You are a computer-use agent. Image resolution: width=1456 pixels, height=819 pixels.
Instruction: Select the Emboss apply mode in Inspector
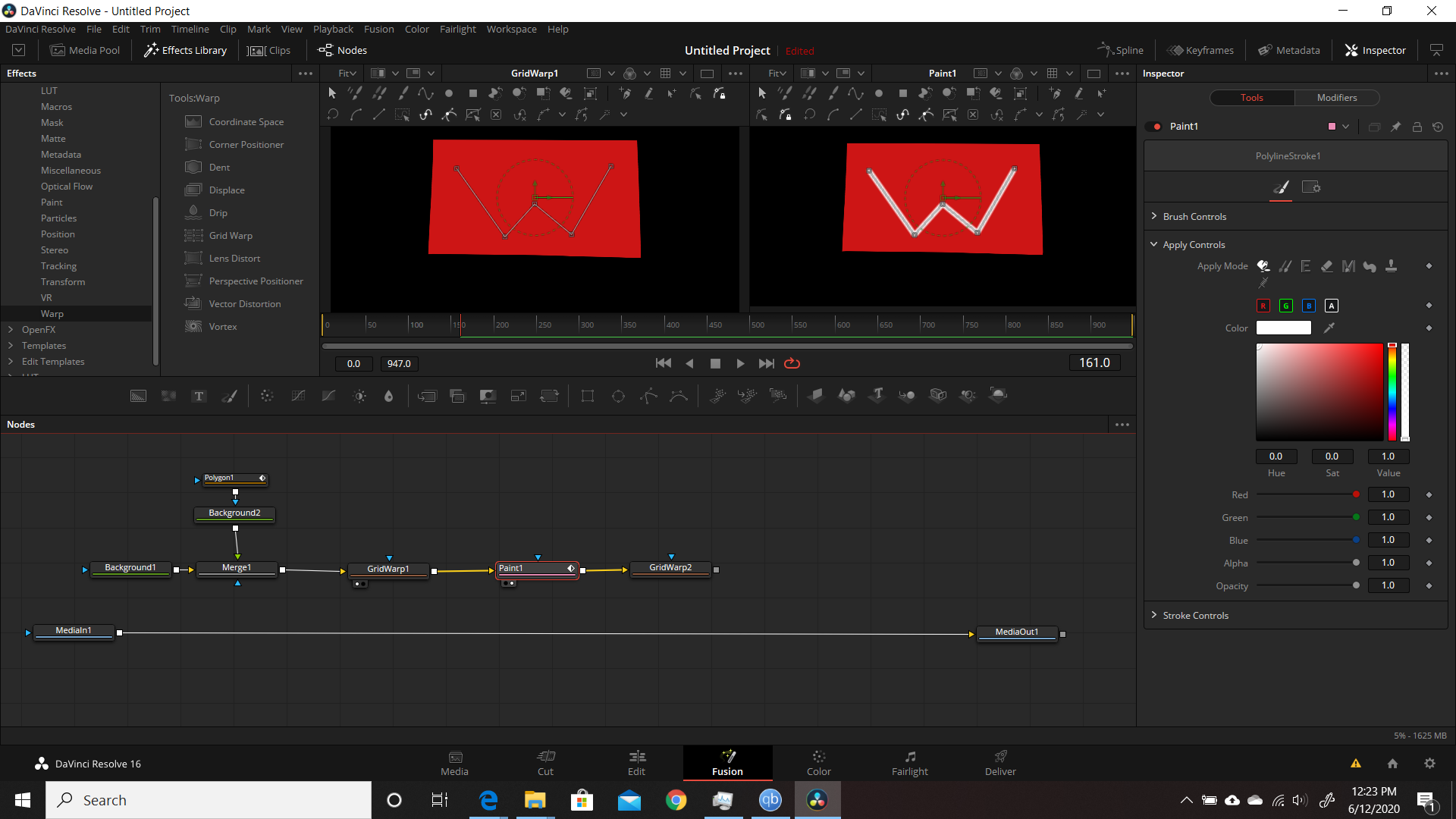pos(1305,266)
